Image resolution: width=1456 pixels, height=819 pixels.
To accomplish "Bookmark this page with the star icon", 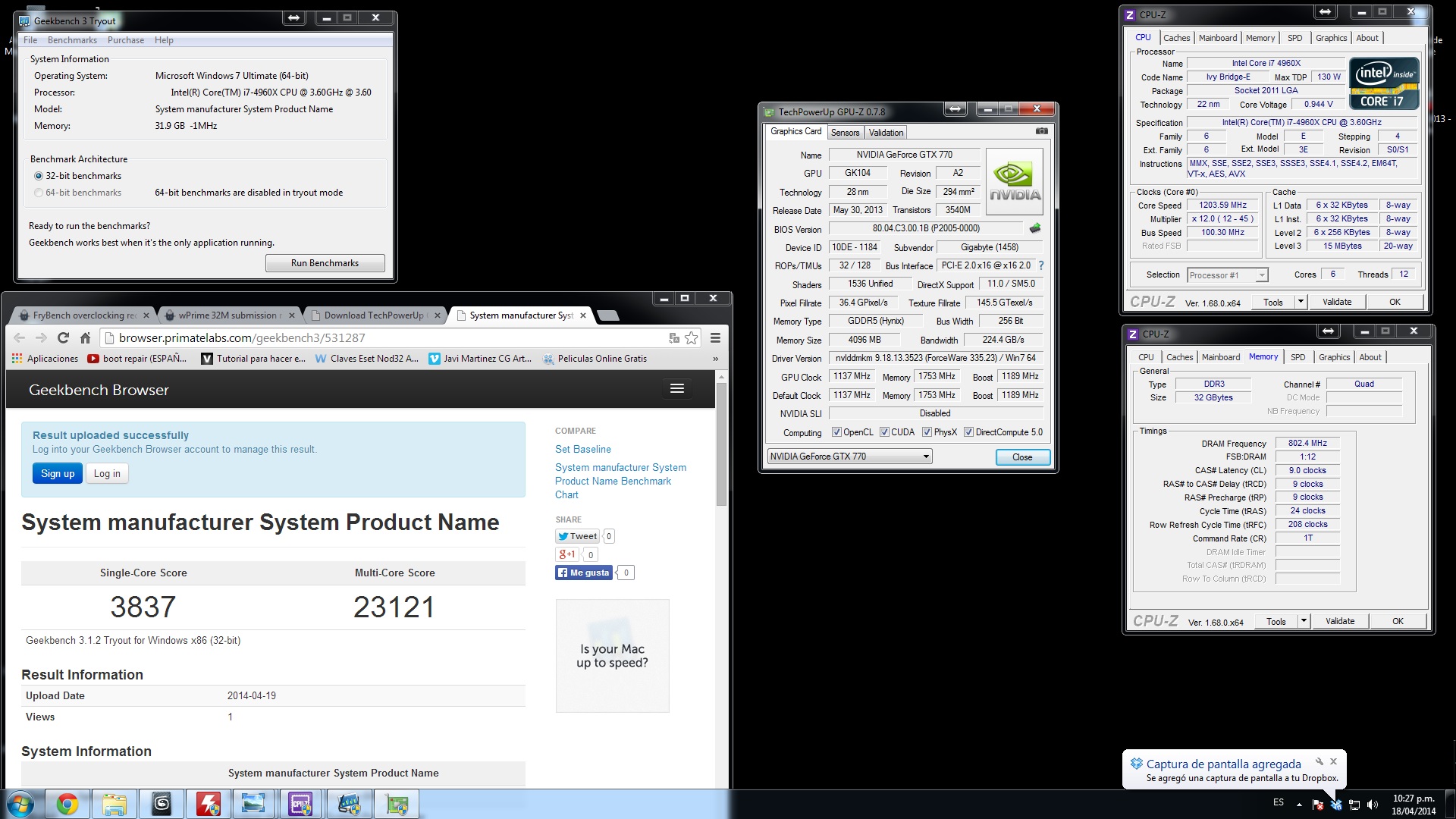I will point(692,338).
